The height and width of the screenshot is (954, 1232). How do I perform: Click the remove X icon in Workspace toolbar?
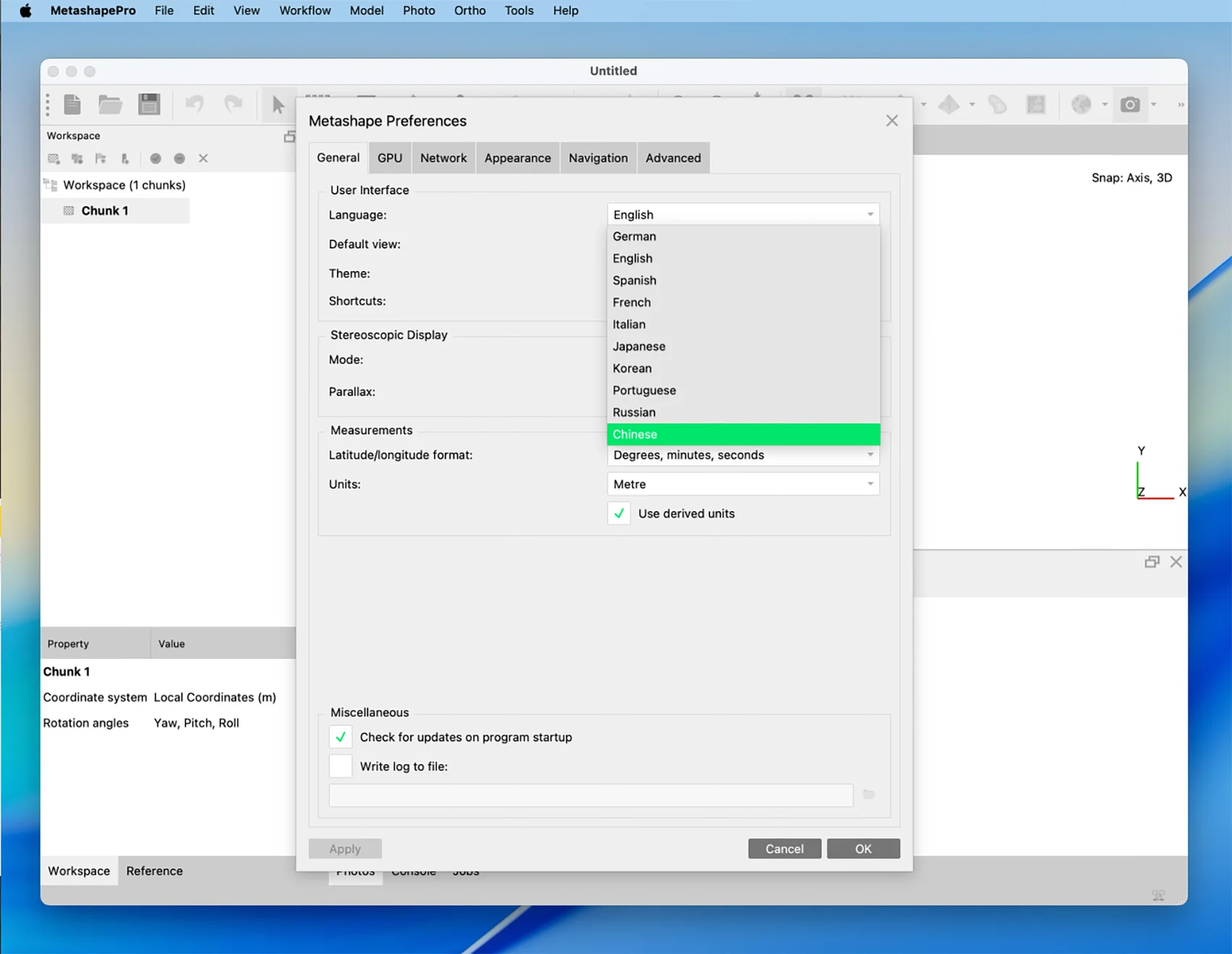204,159
